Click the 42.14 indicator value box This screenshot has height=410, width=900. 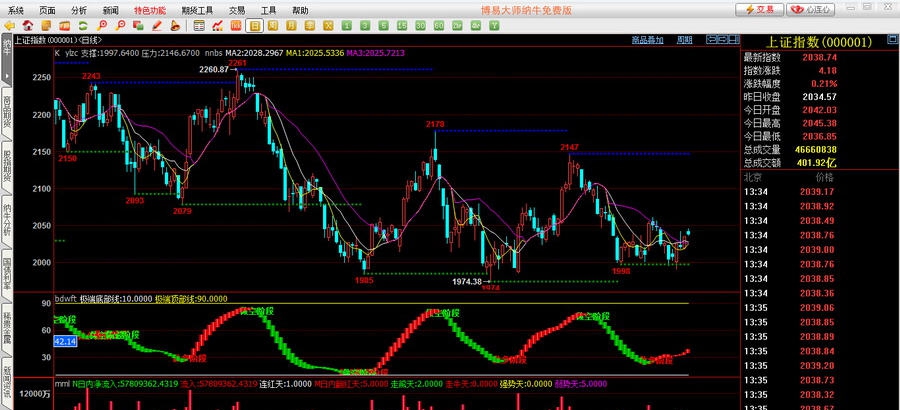click(65, 341)
